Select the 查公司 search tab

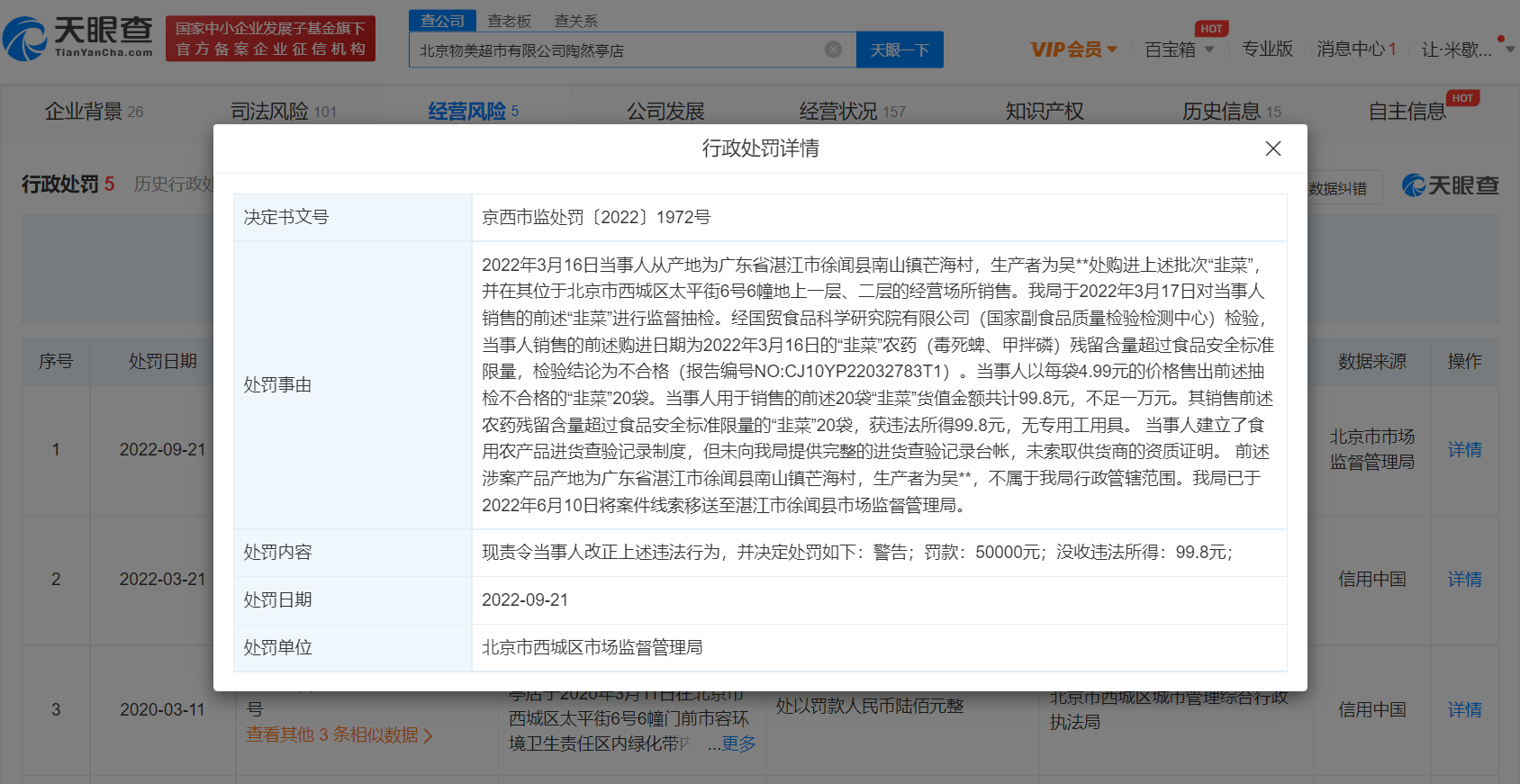pos(442,21)
